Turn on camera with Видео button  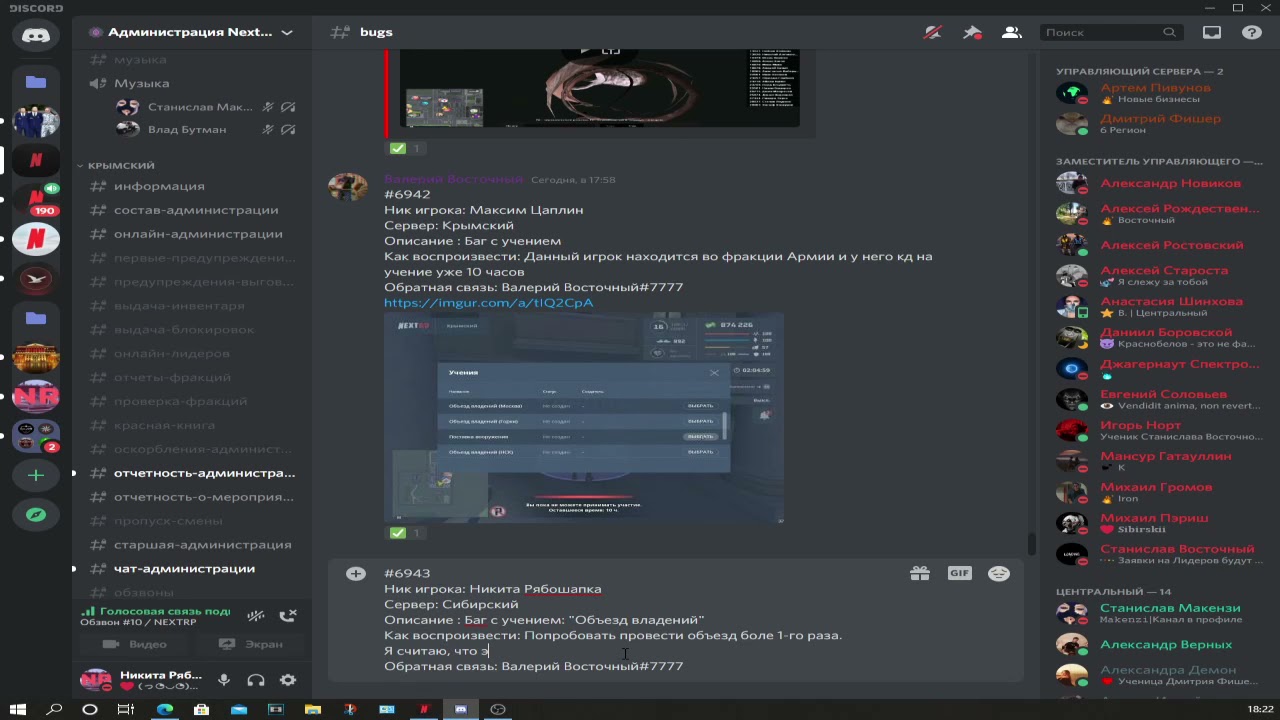coord(136,644)
